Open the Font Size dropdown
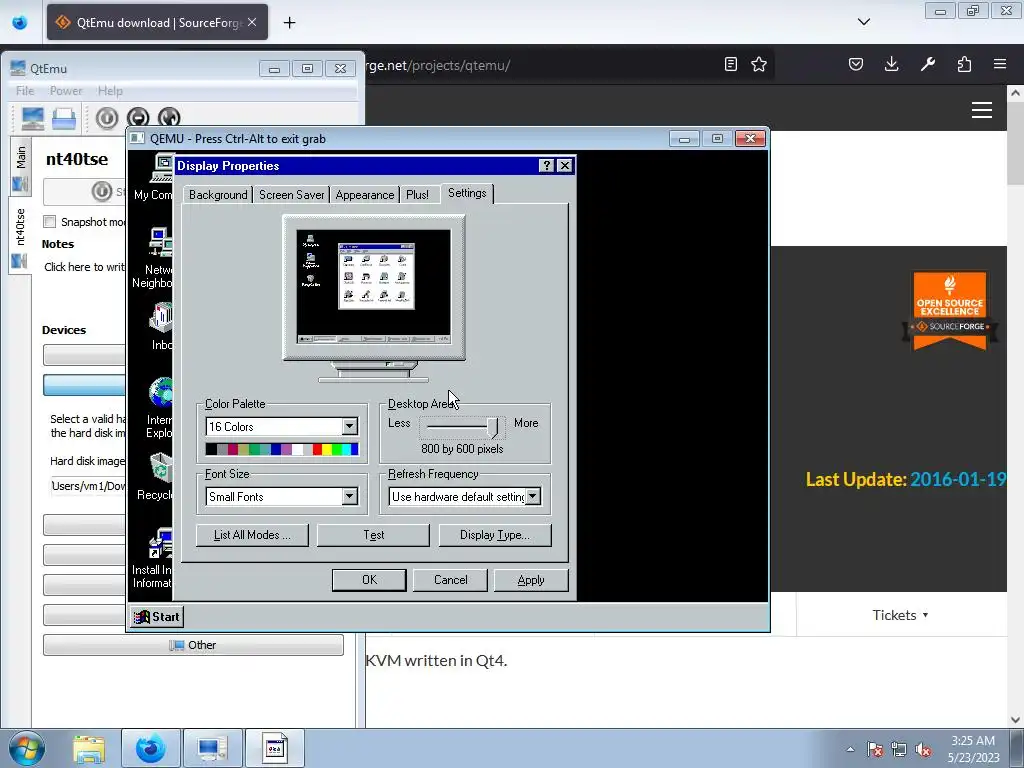Viewport: 1024px width, 768px height. point(349,496)
